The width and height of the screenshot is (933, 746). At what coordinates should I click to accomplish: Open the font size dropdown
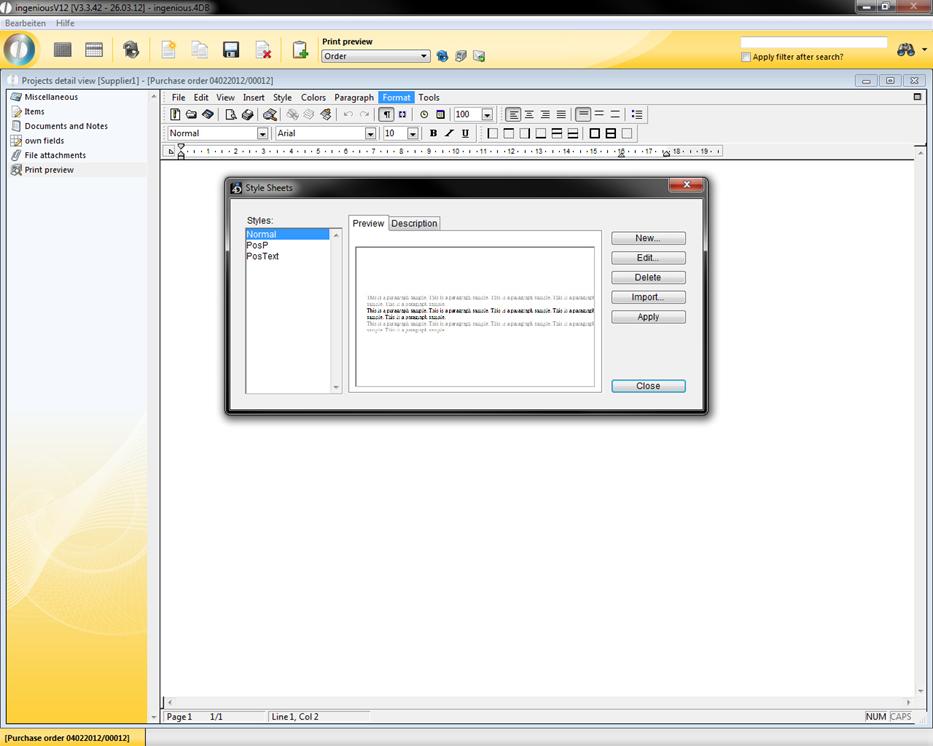coord(412,134)
